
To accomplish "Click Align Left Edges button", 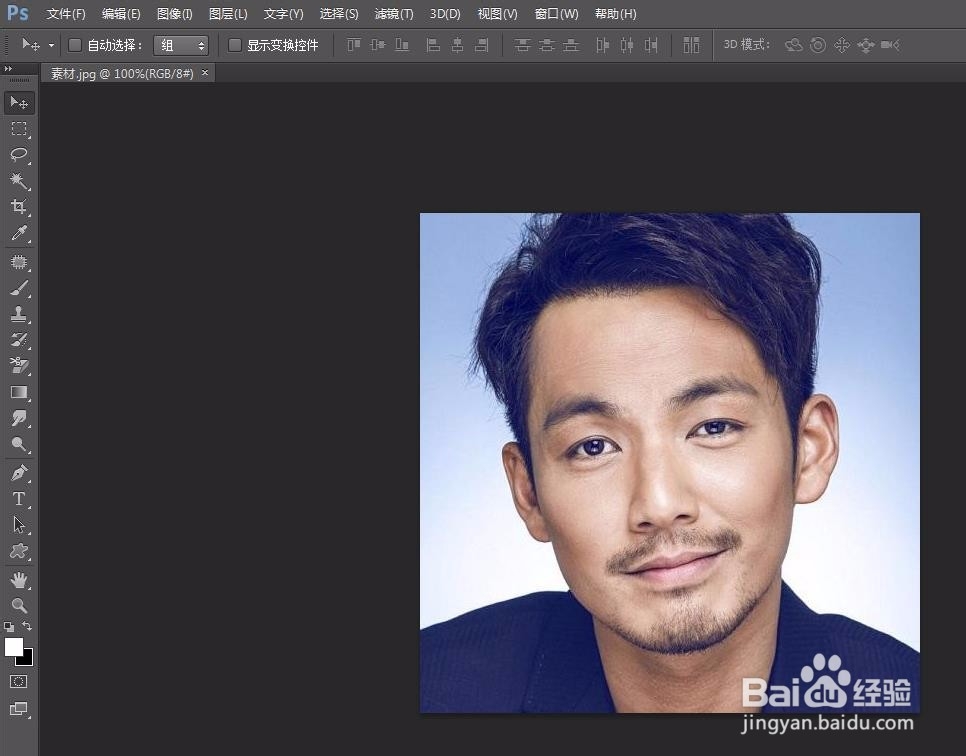I will 433,44.
